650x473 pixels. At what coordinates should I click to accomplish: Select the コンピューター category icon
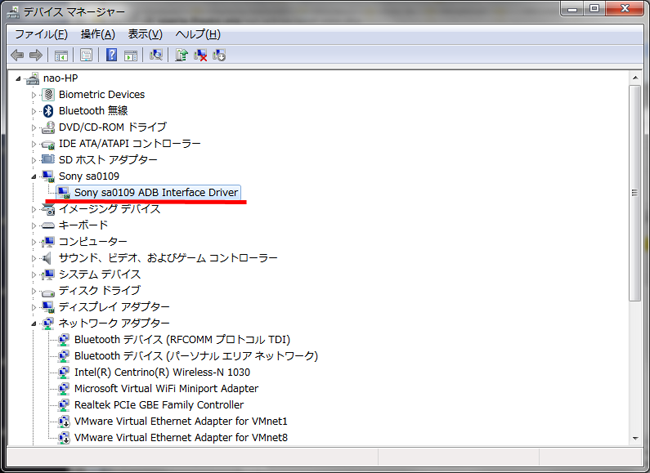pos(48,242)
